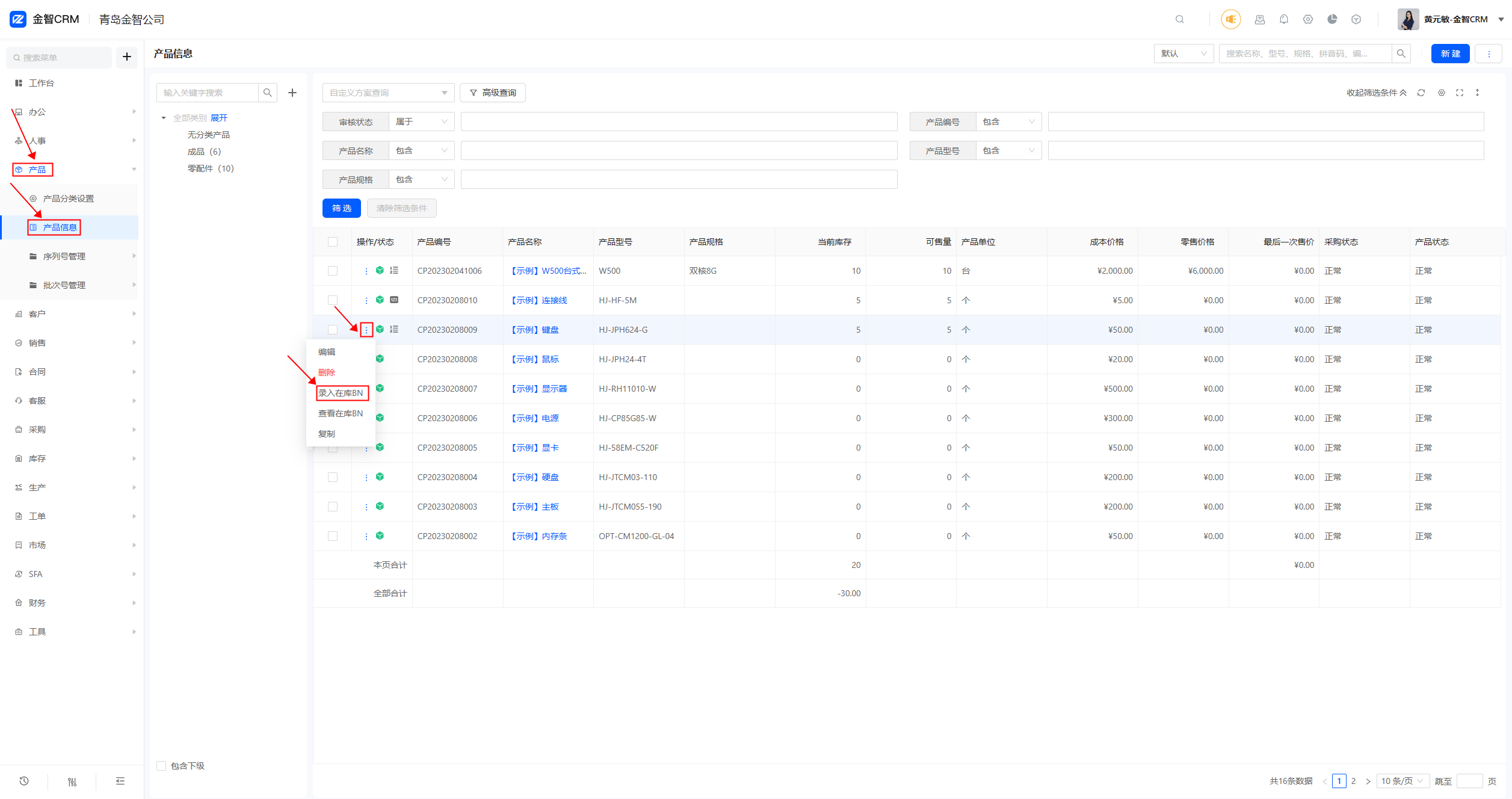Click the contacts icon in top bar
The height and width of the screenshot is (799, 1512).
coord(1259,19)
